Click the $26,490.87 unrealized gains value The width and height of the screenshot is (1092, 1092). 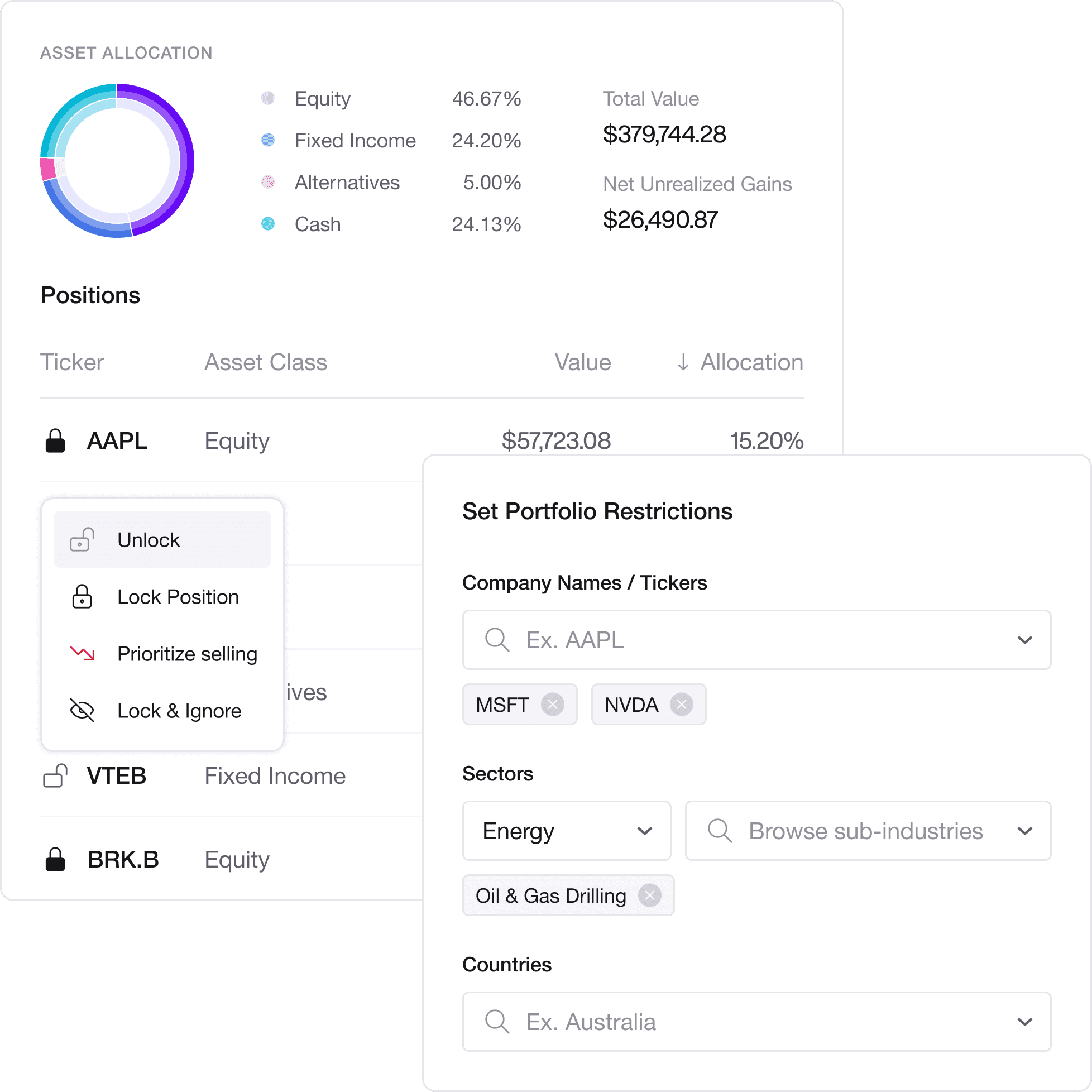660,220
